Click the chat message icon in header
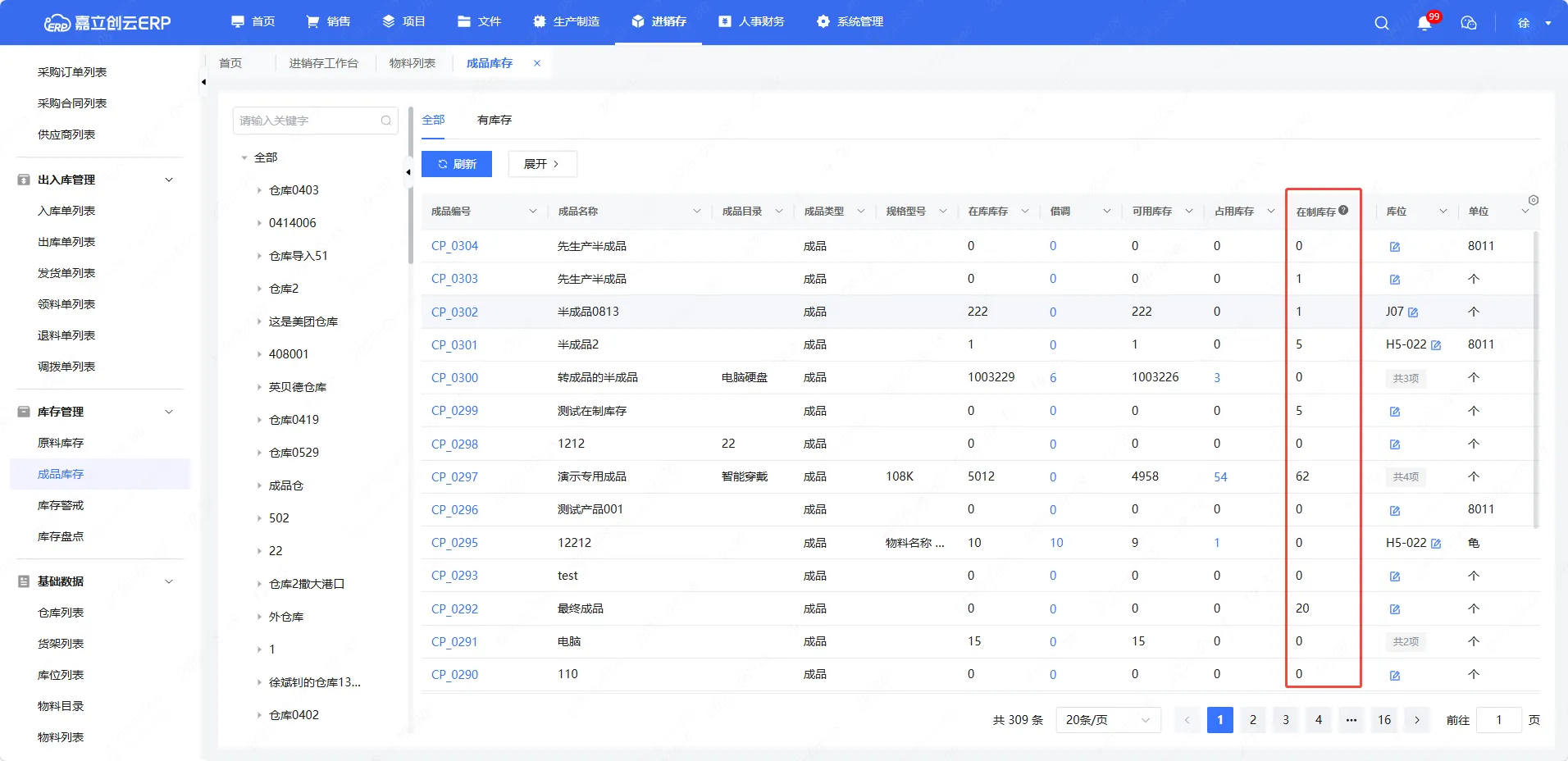This screenshot has height=761, width=1568. pos(1469,23)
